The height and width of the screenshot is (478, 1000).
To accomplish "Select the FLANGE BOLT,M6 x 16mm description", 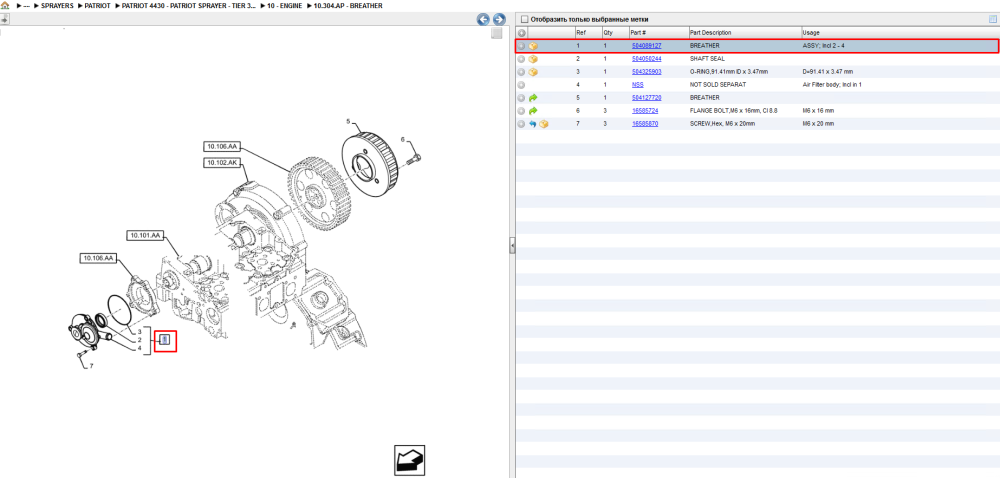I will pos(733,110).
